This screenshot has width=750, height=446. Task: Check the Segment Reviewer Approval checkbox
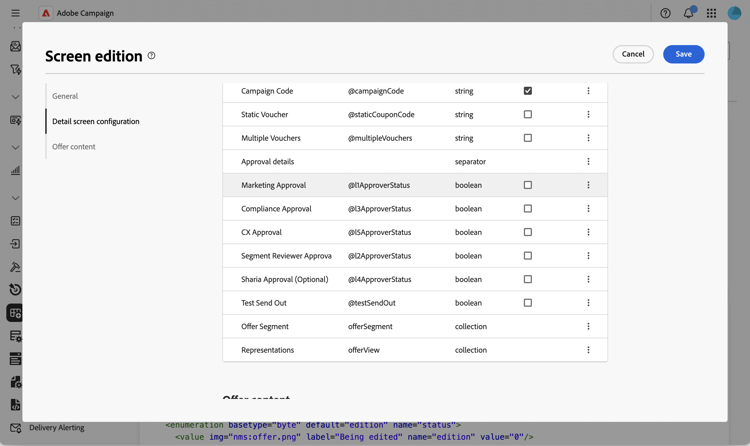click(x=528, y=256)
